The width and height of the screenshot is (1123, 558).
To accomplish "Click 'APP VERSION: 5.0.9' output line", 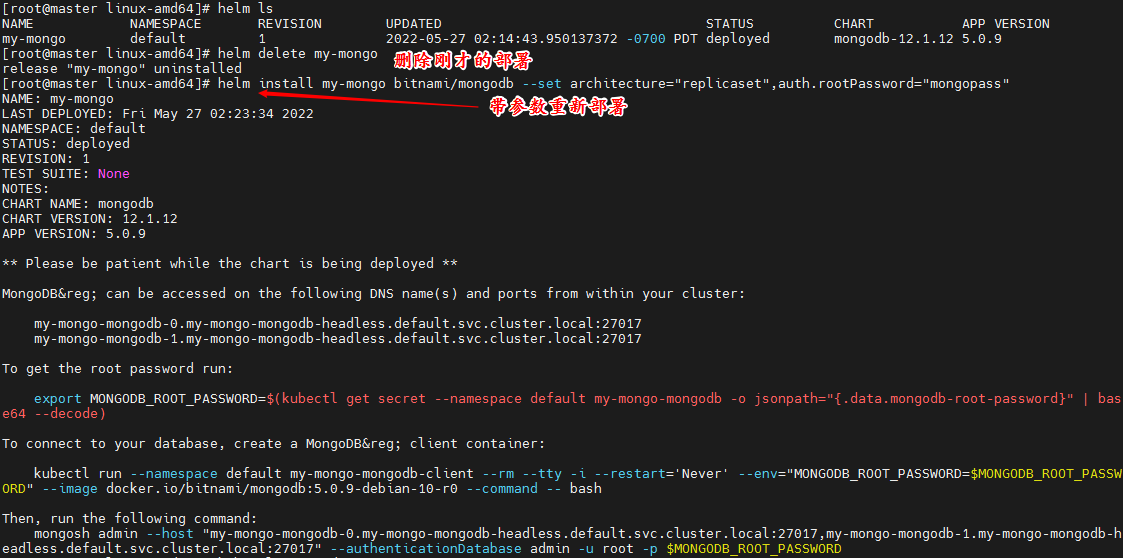I will (x=74, y=234).
